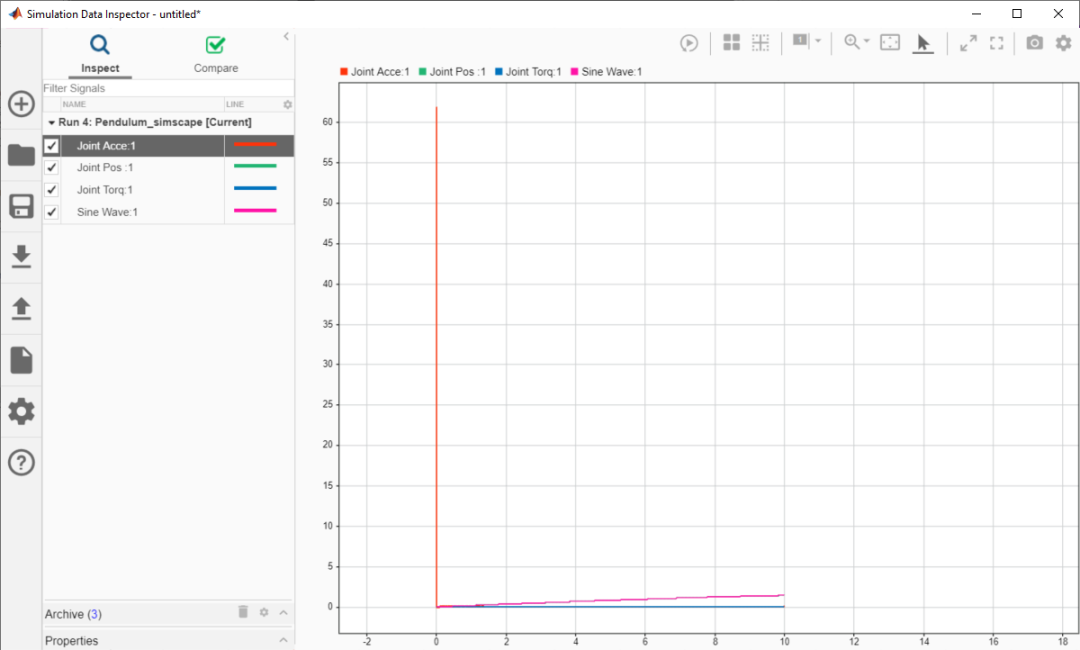Uncheck the Joint Torq:1 checkbox
This screenshot has width=1080, height=650.
pyautogui.click(x=51, y=189)
